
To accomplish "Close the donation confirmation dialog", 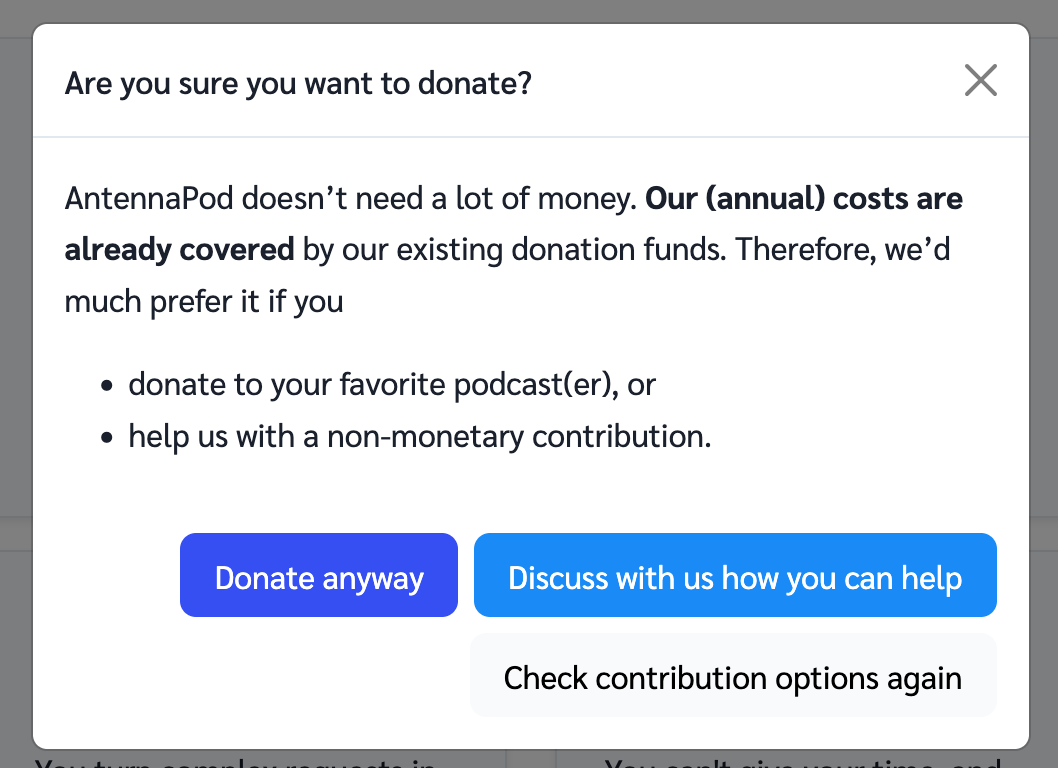I will coord(980,80).
